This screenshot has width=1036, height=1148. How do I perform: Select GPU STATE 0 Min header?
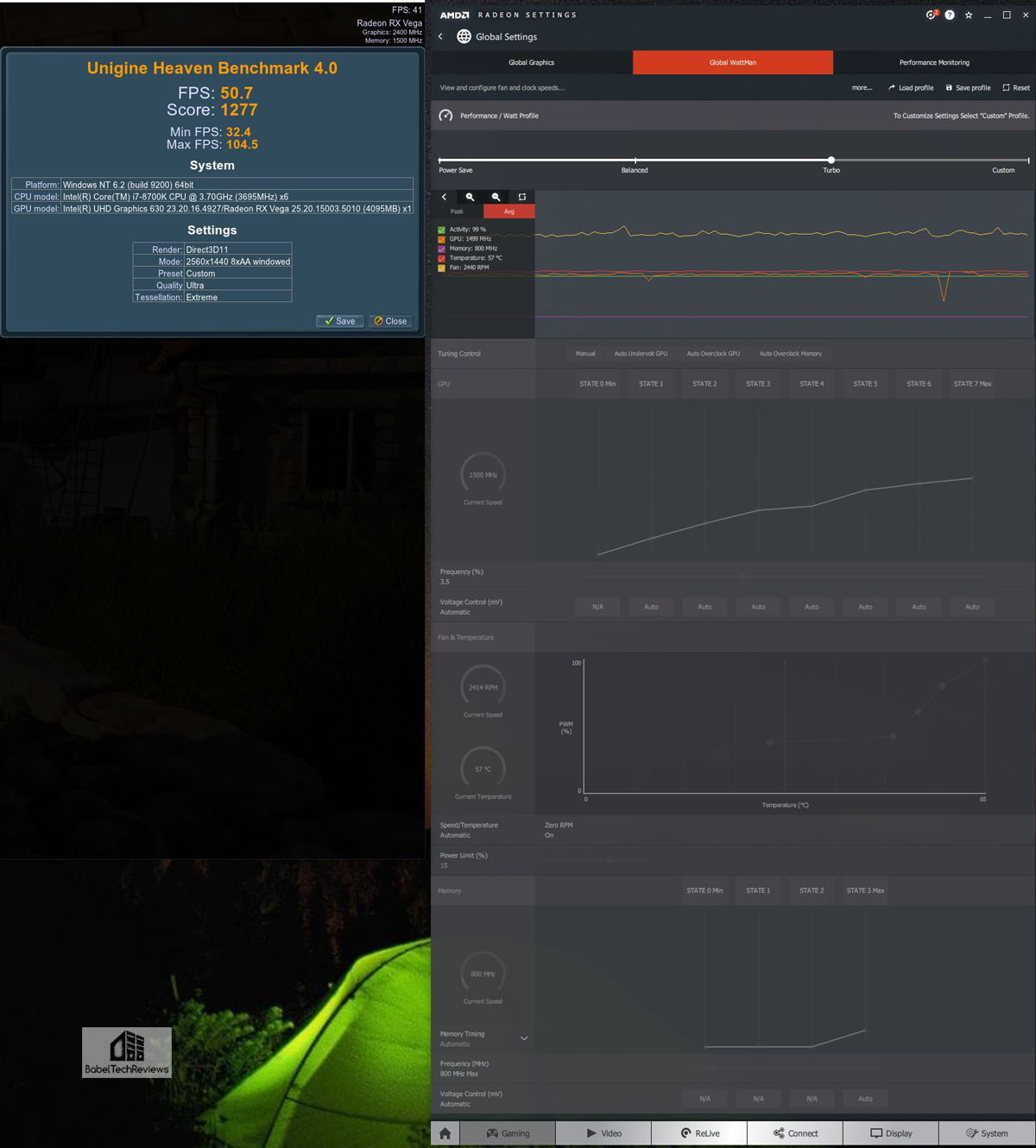(597, 384)
